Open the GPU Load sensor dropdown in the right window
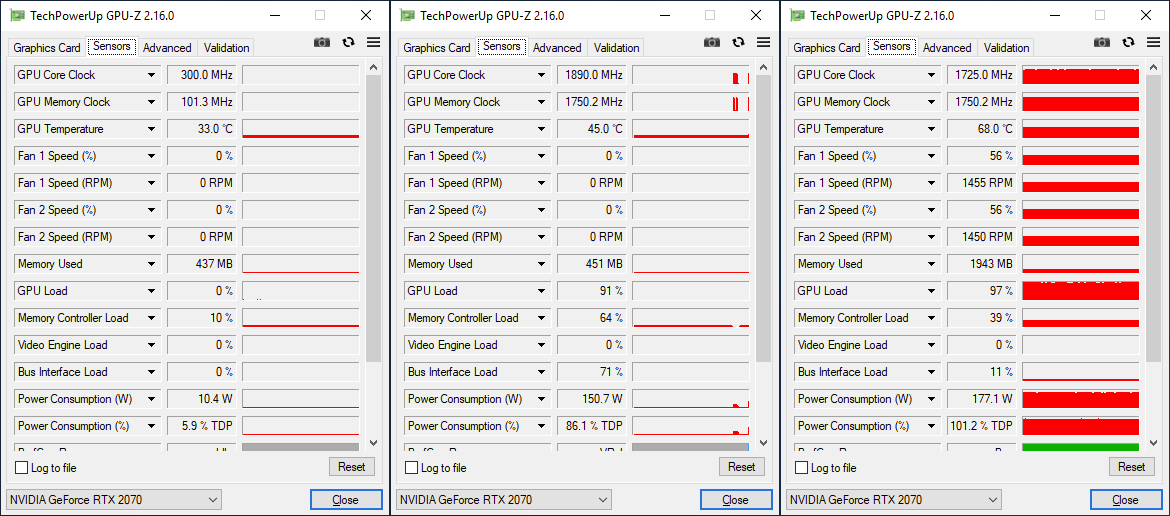The image size is (1170, 516). (932, 291)
